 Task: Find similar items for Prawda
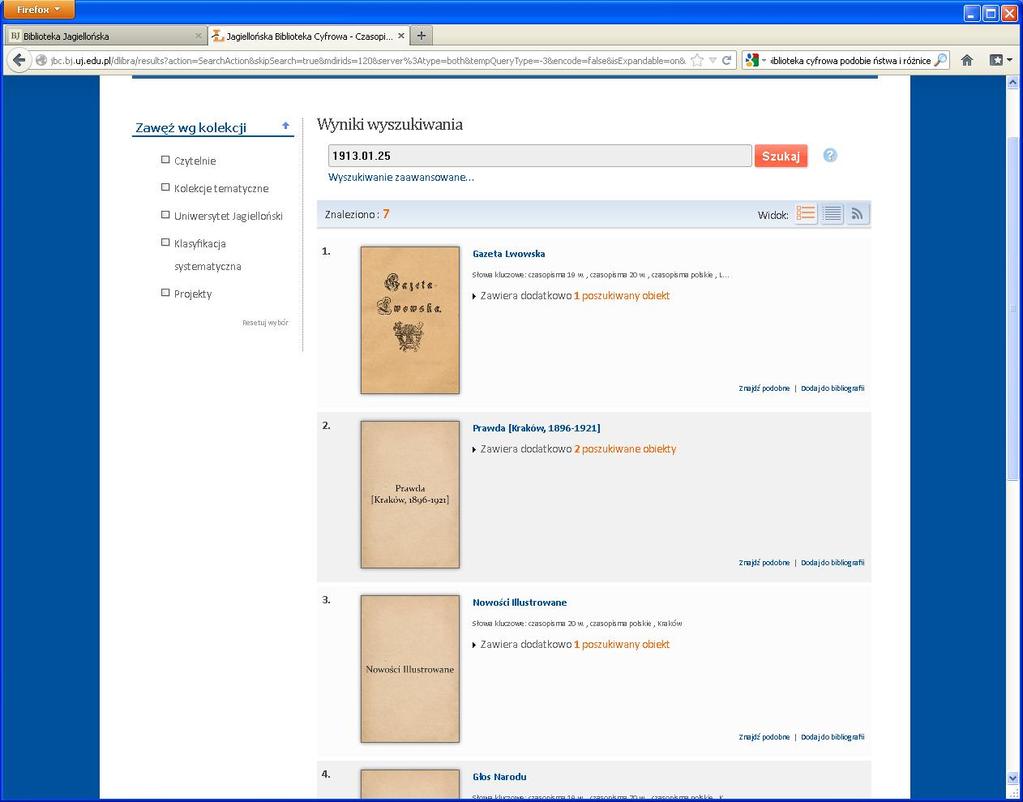coord(764,563)
